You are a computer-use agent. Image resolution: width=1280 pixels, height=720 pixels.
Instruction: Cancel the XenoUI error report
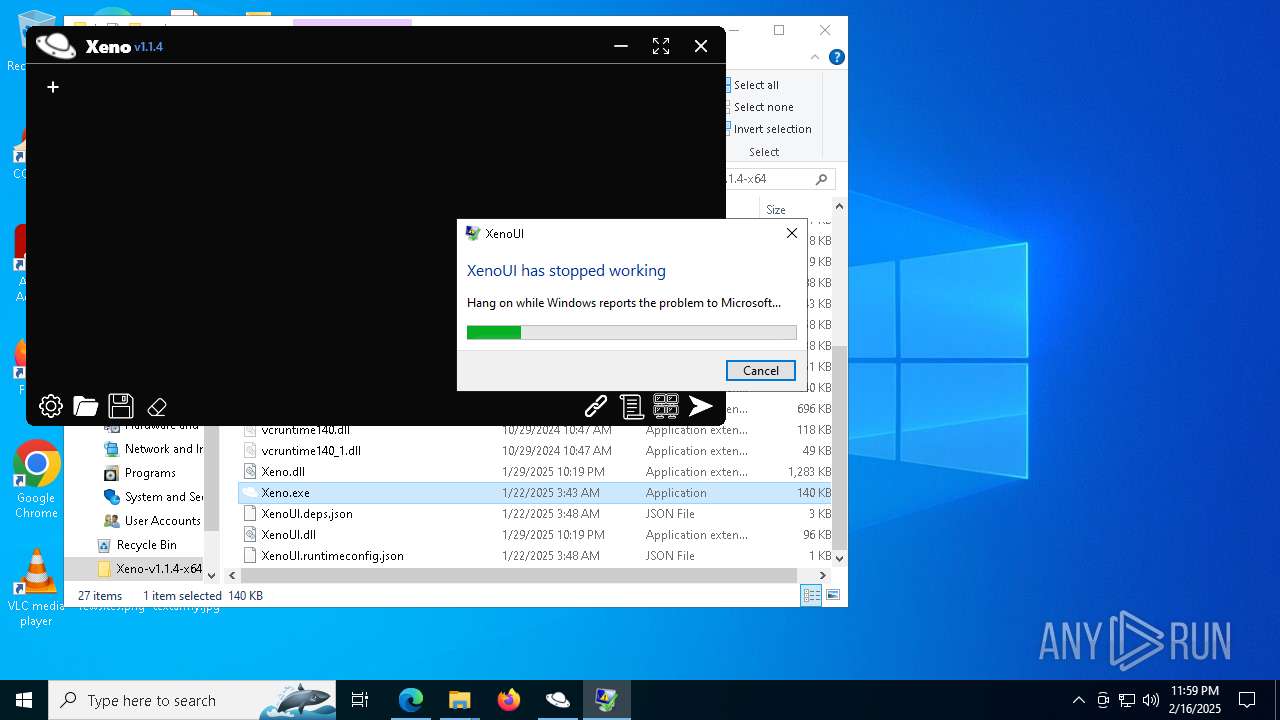coord(761,370)
